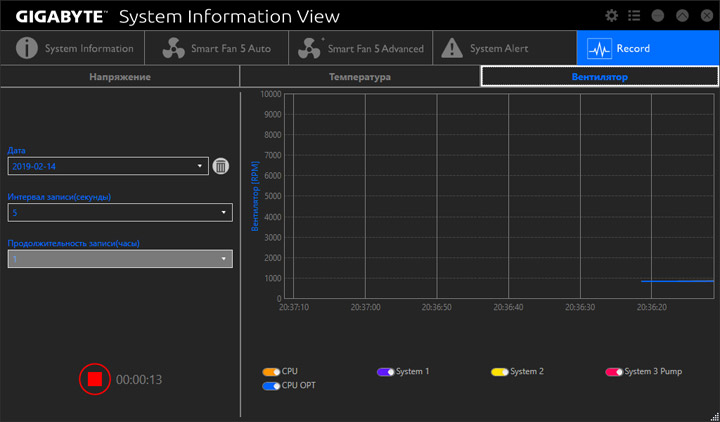Viewport: 720px width, 422px height.
Task: Click the 20:36:20 time axis label
Action: click(x=652, y=307)
